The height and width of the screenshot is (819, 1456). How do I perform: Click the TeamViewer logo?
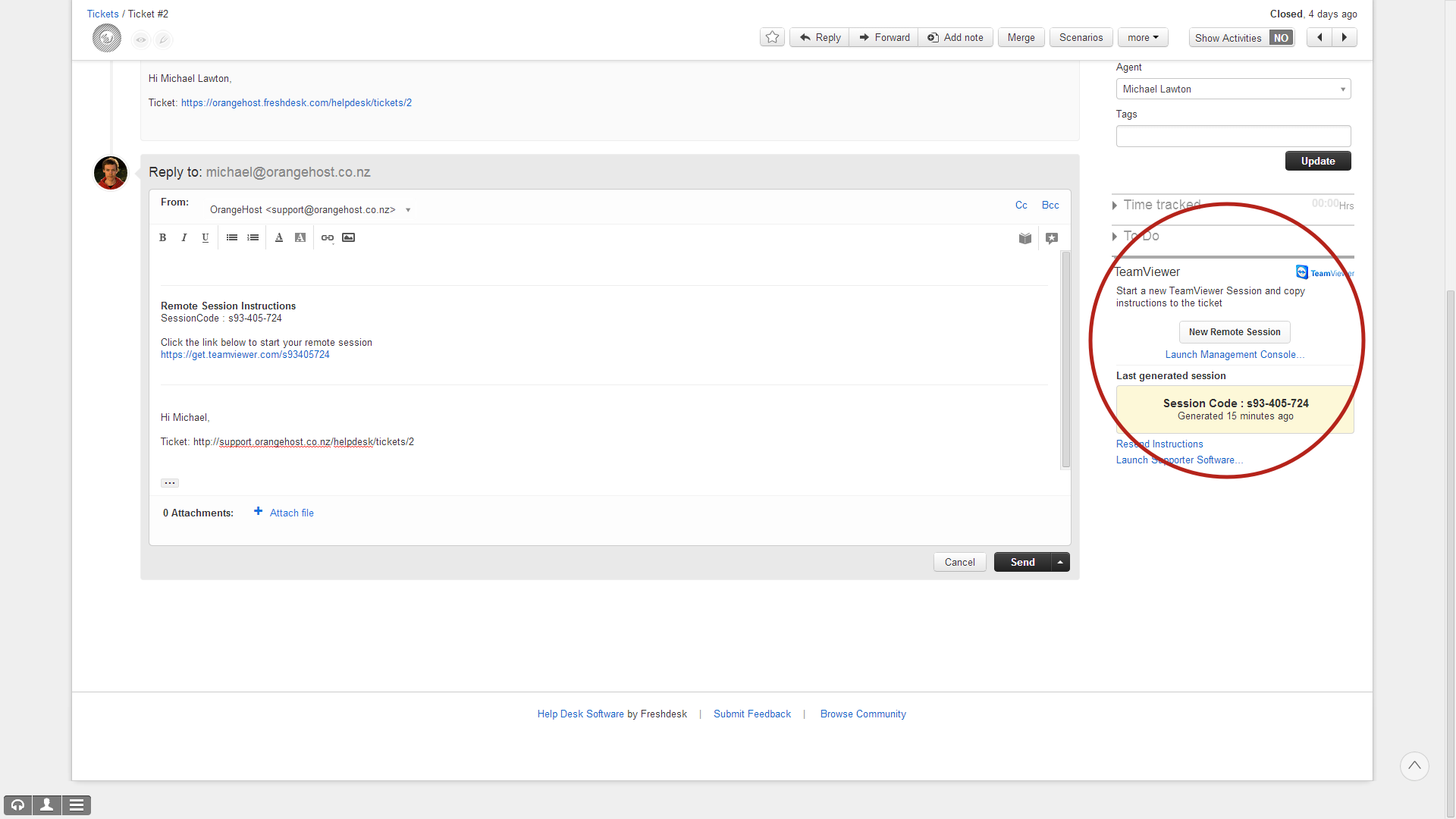1325,272
